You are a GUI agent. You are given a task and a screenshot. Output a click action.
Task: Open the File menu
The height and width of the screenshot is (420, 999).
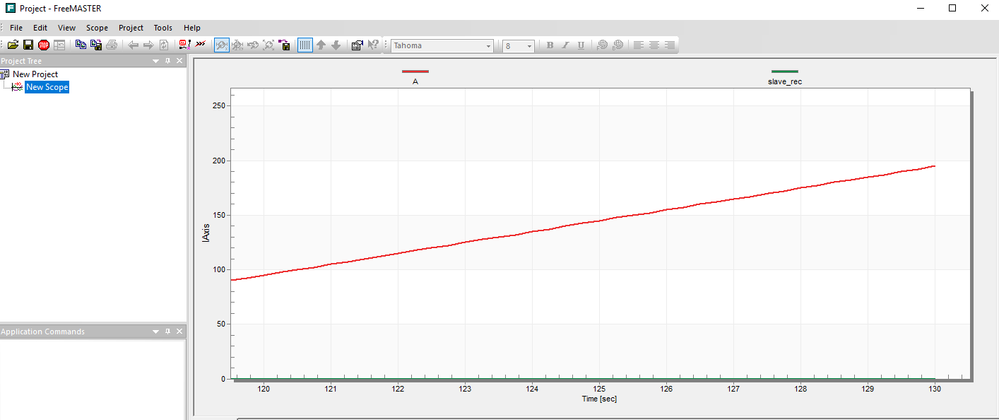coord(16,28)
